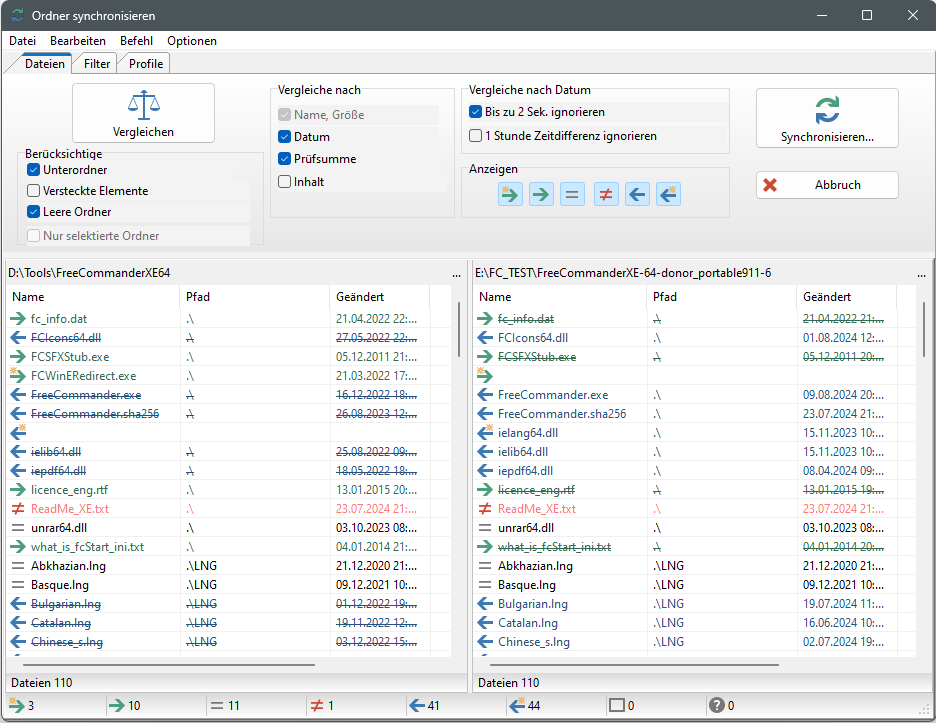Click status bar equal files count 11

[x=225, y=706]
